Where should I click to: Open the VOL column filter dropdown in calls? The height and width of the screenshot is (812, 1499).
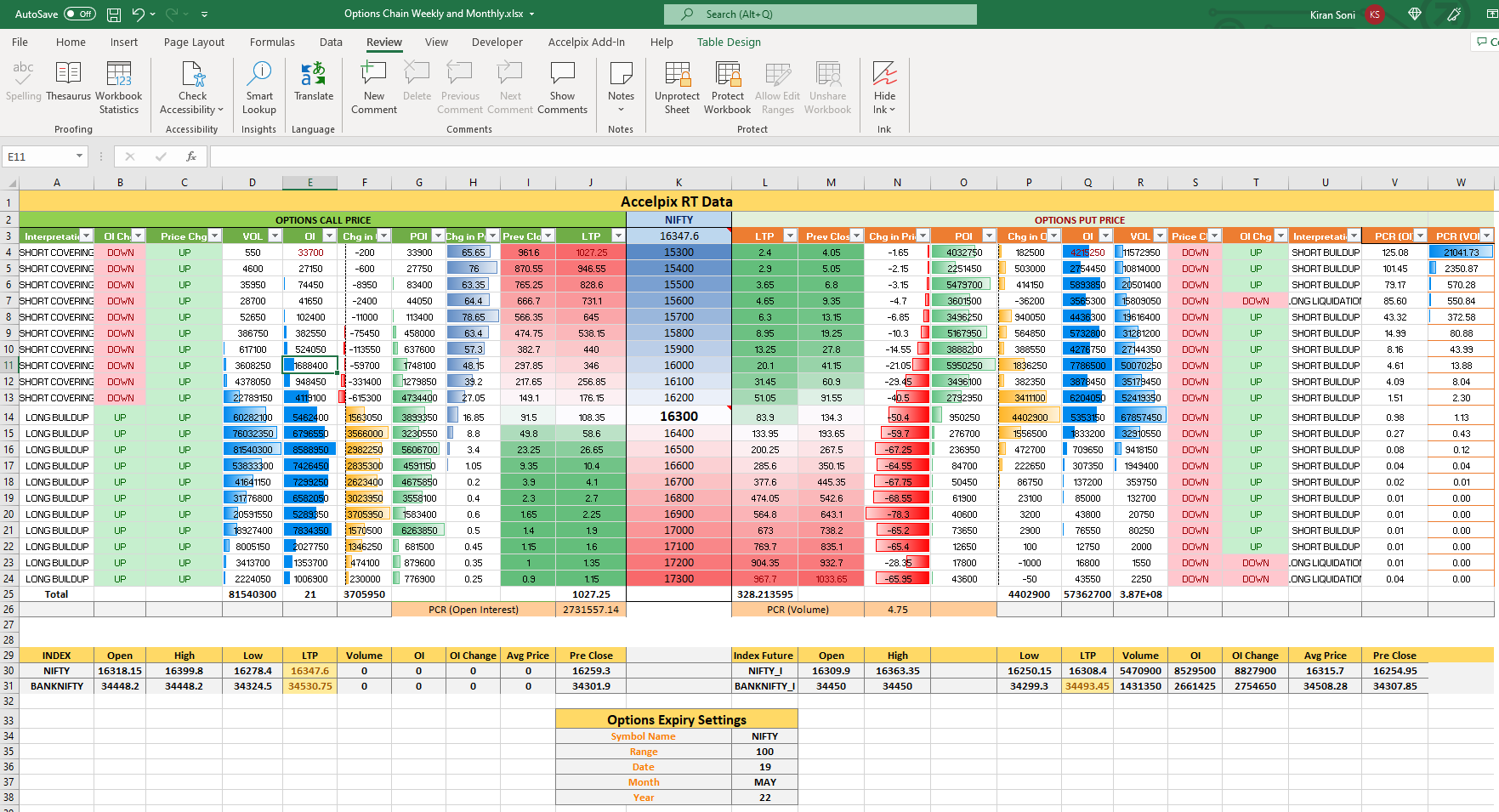coord(274,236)
